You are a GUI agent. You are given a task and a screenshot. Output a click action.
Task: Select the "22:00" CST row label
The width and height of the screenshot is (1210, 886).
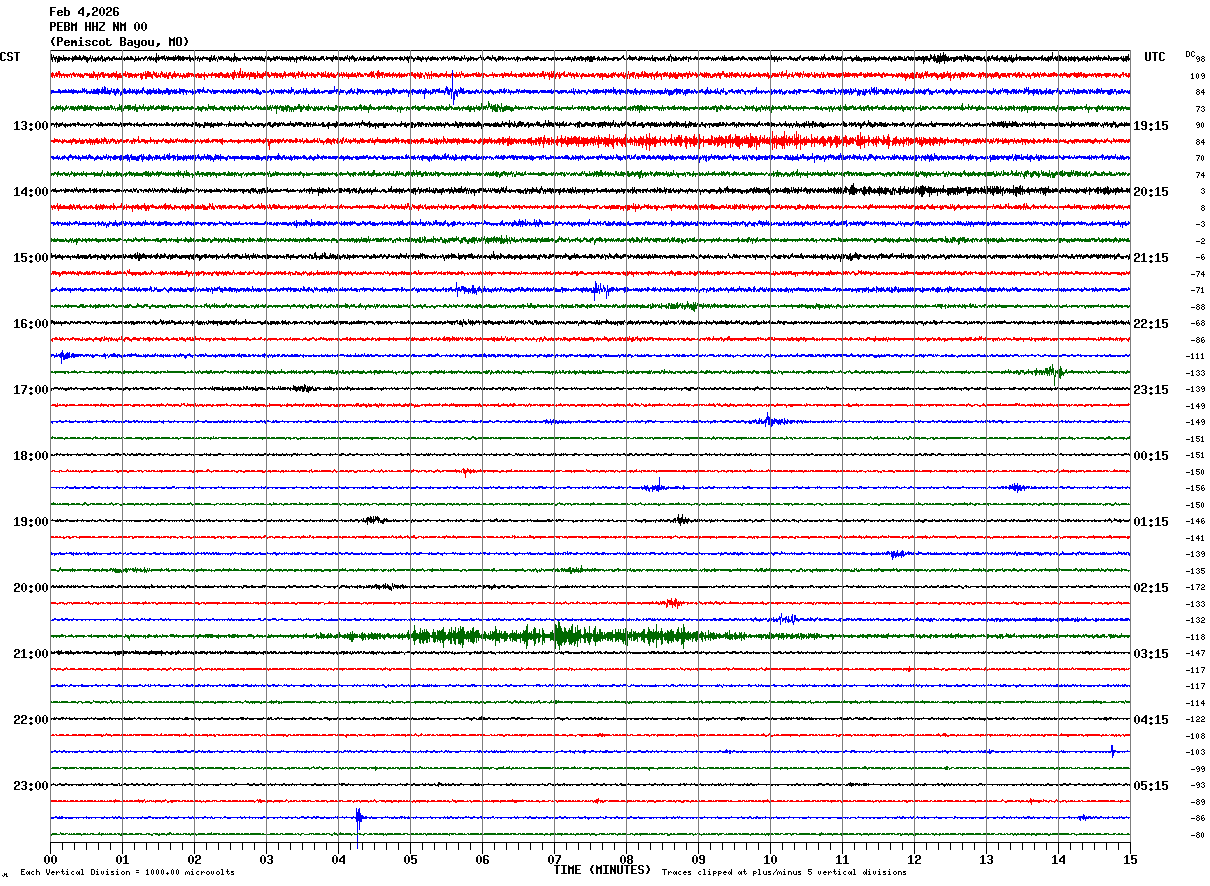[31, 720]
